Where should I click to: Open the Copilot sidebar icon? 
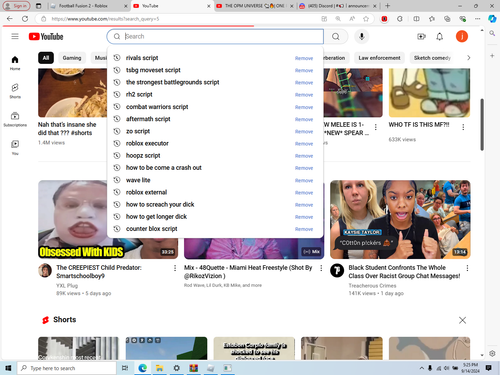[492, 19]
